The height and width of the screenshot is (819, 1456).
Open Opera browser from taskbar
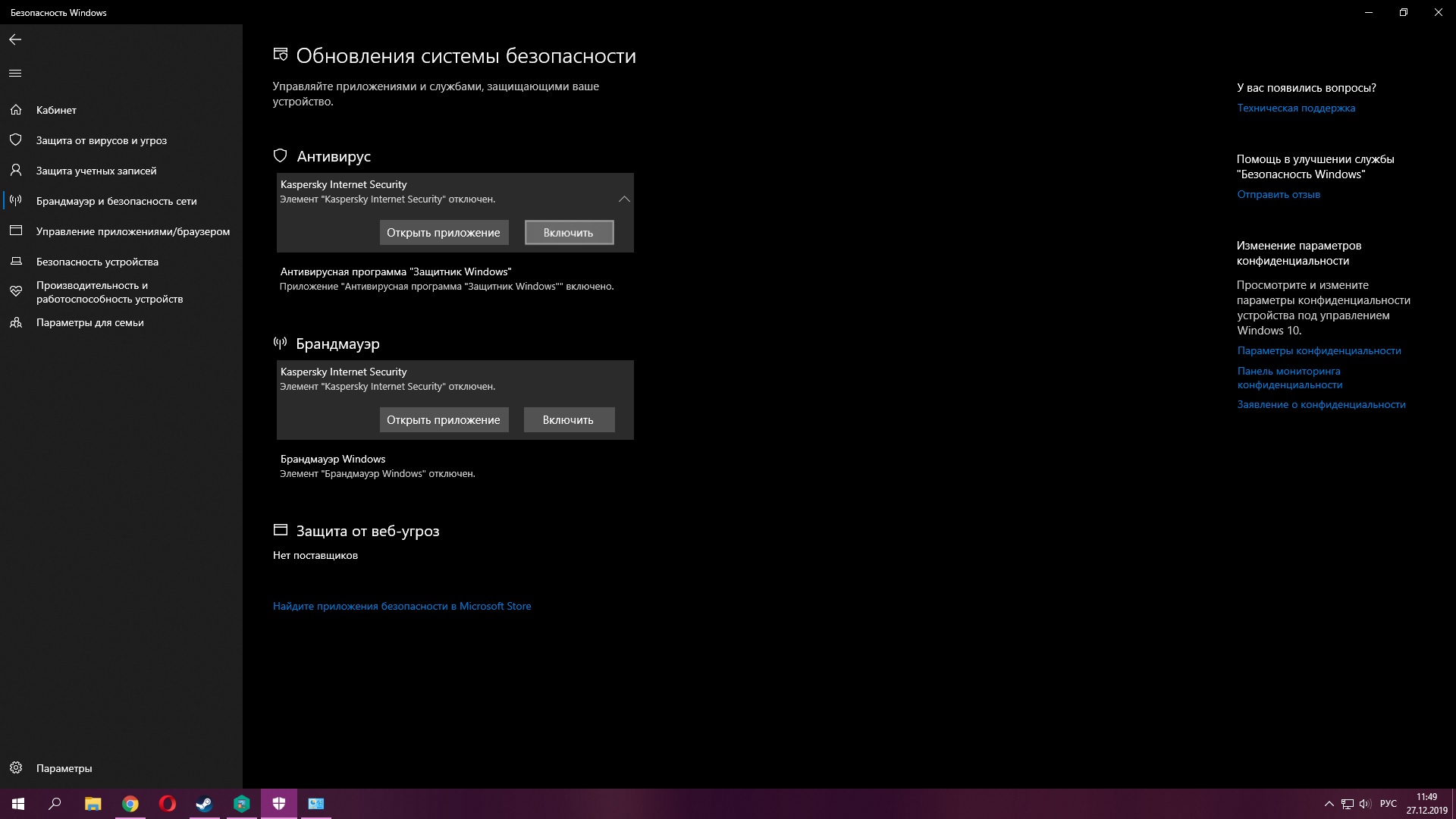[x=168, y=804]
